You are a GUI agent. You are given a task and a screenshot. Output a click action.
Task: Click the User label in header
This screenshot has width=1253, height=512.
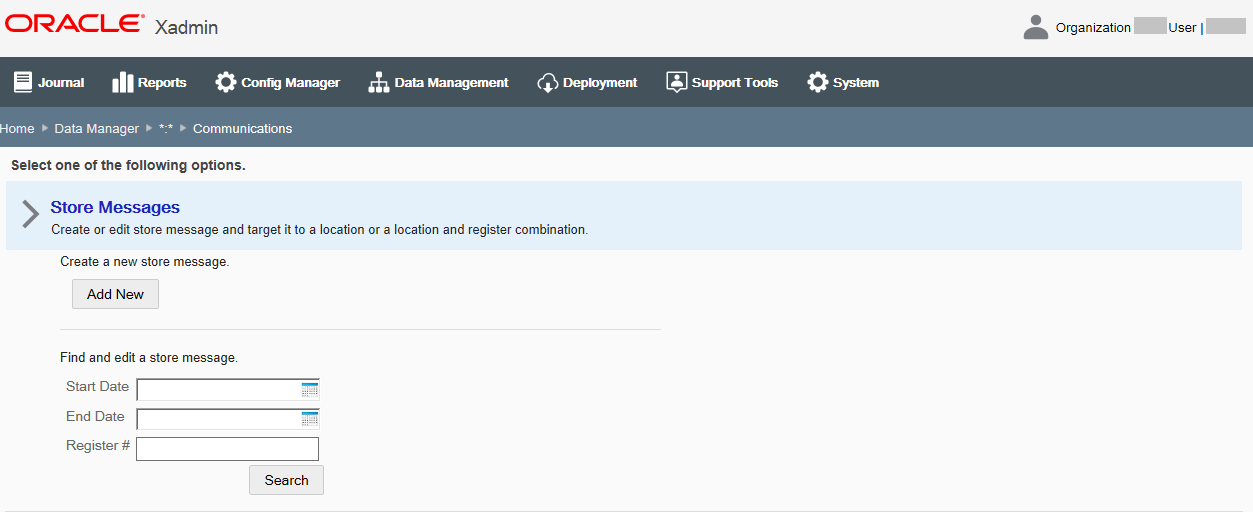coord(1182,28)
